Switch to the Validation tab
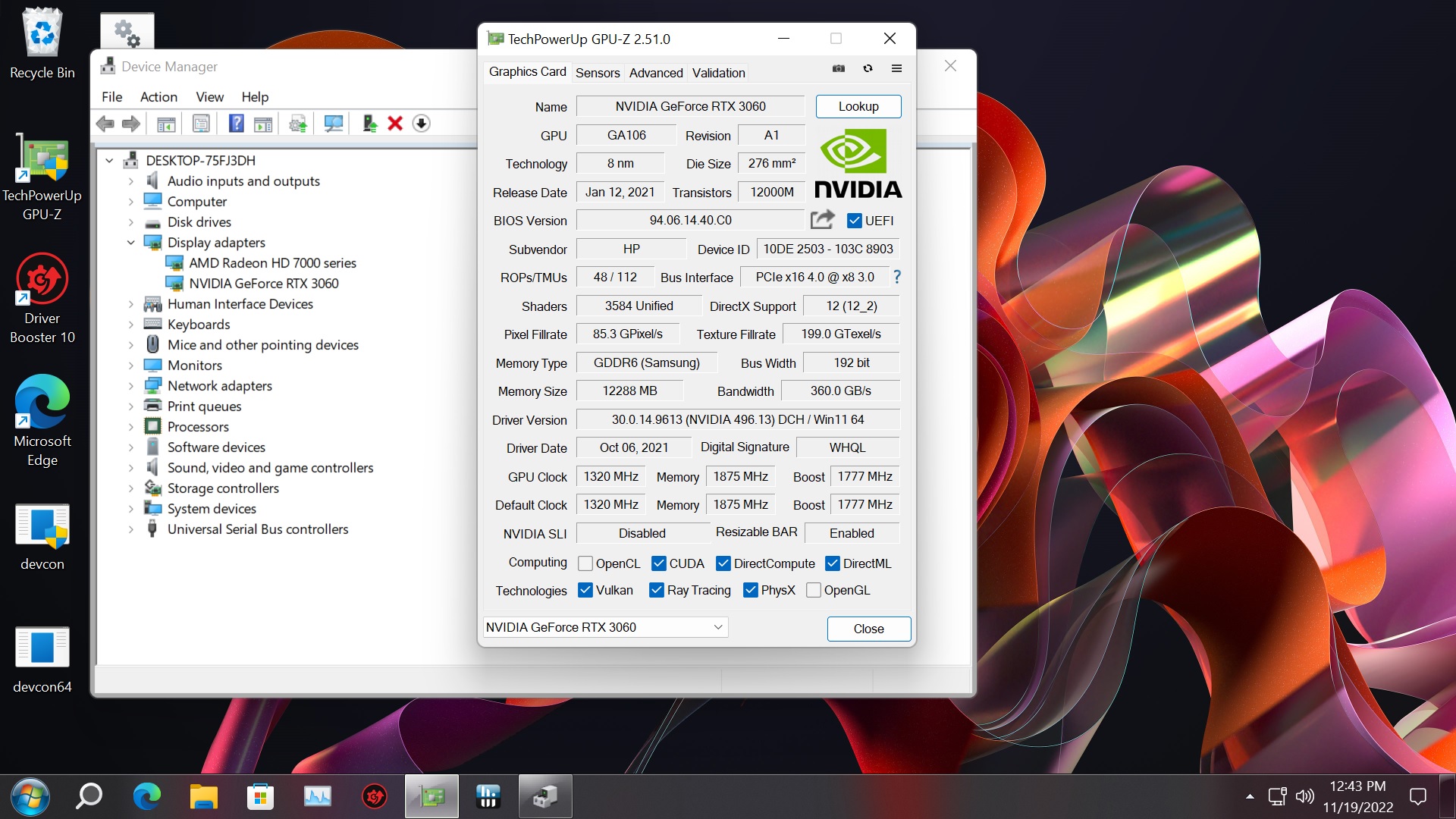Image resolution: width=1456 pixels, height=819 pixels. 718,73
